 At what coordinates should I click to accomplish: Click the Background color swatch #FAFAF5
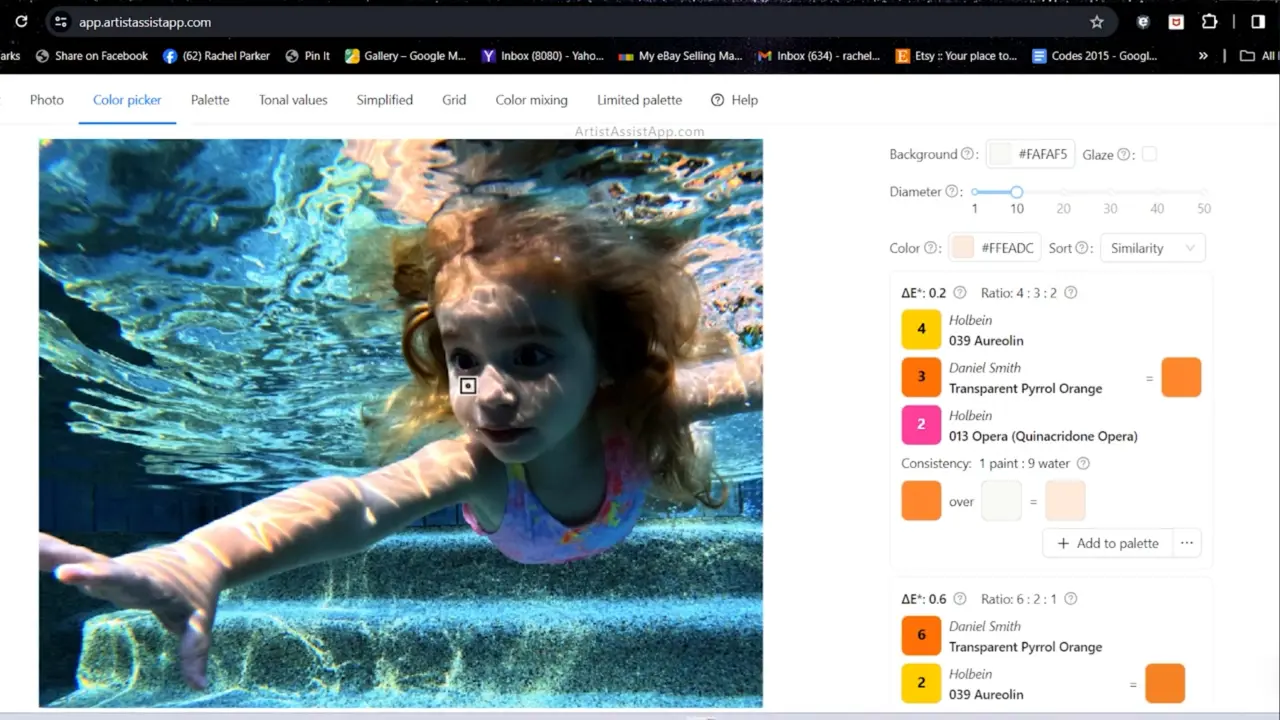(1000, 154)
